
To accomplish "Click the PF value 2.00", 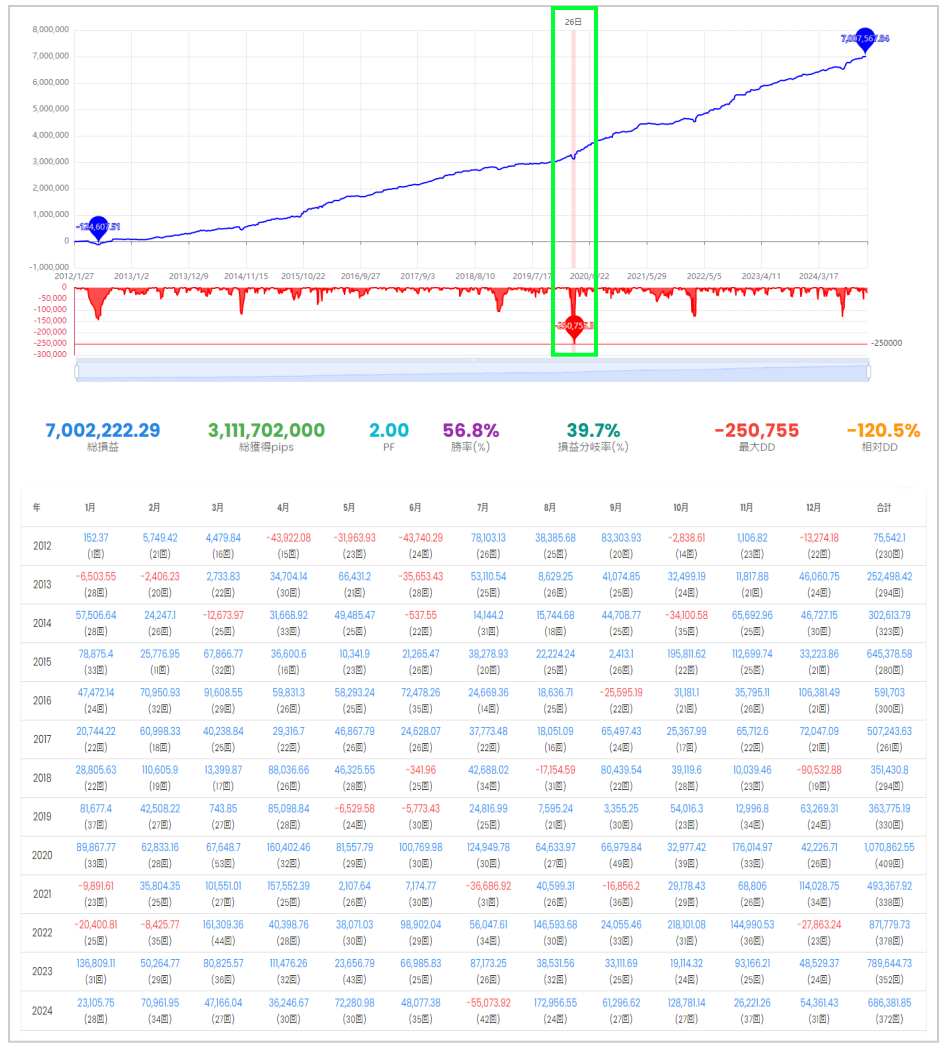I will pos(389,430).
